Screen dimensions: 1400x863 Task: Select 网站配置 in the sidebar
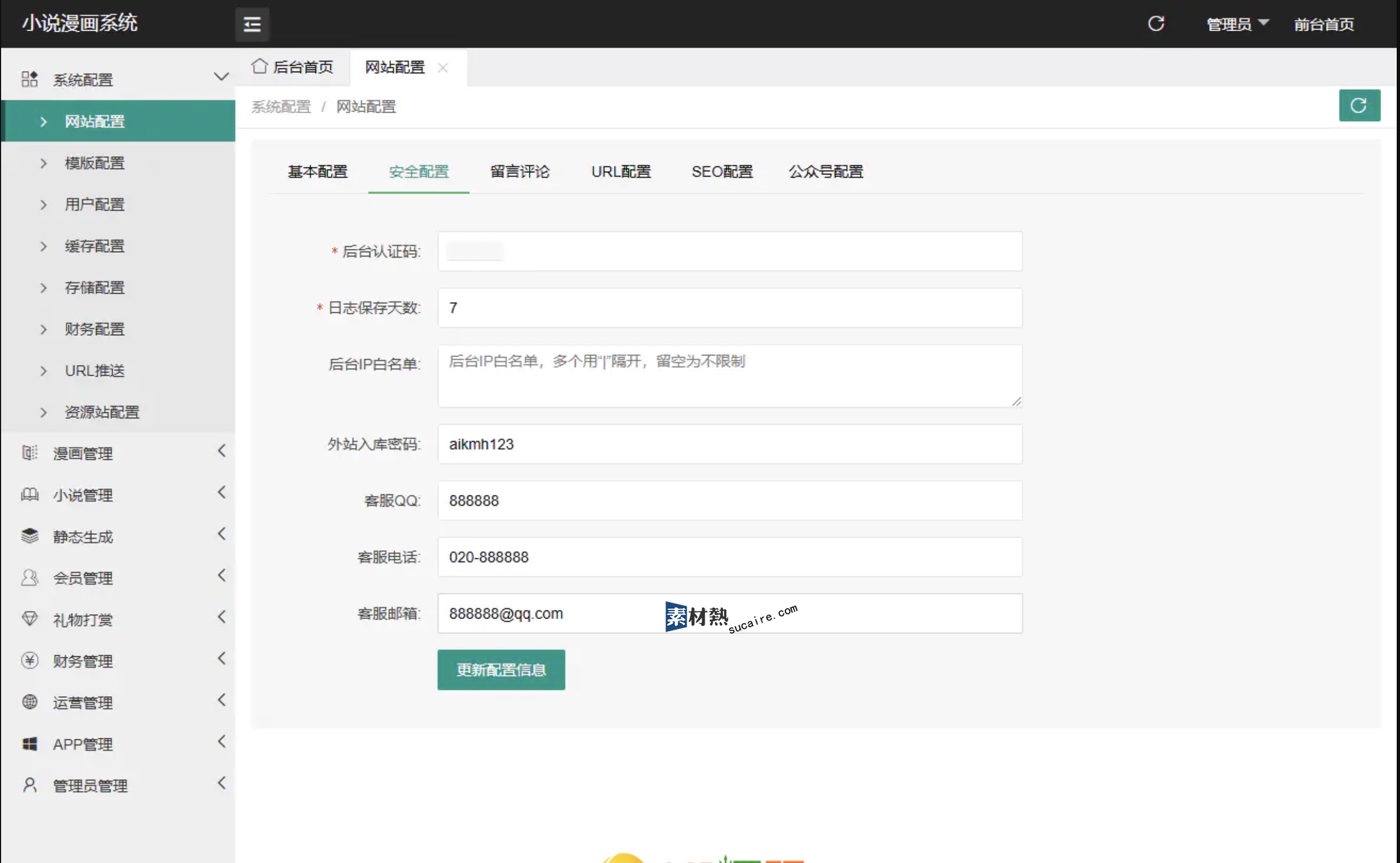point(118,121)
